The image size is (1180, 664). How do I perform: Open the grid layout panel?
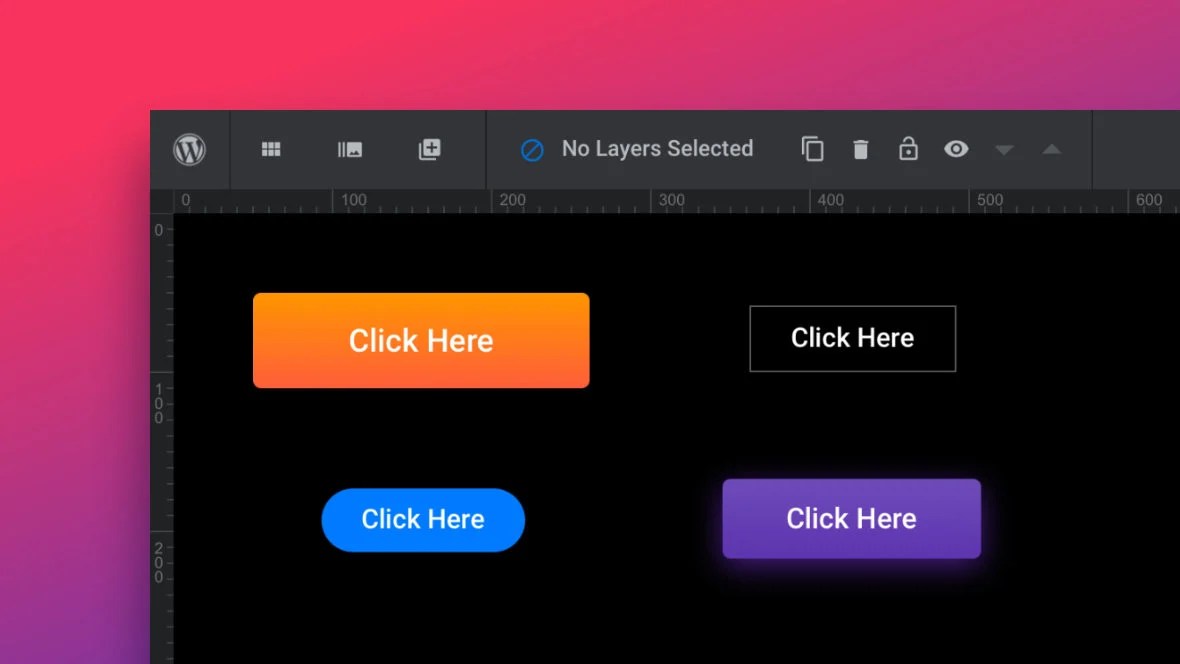coord(270,149)
